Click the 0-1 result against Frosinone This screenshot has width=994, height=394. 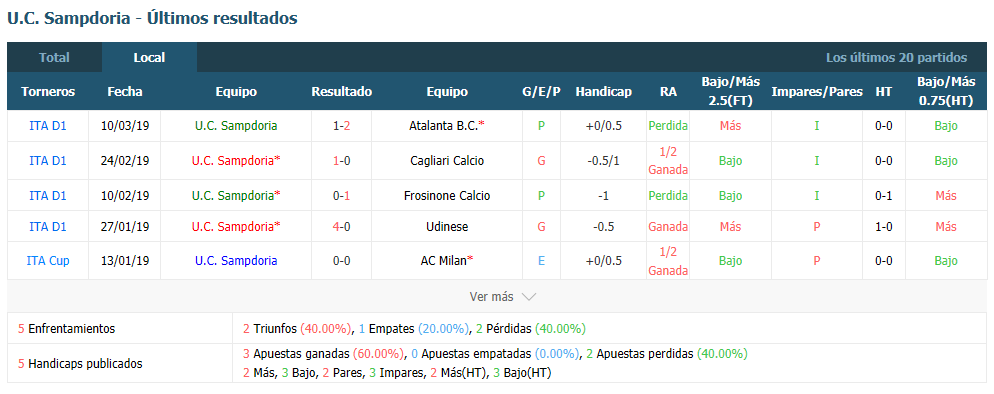point(342,196)
